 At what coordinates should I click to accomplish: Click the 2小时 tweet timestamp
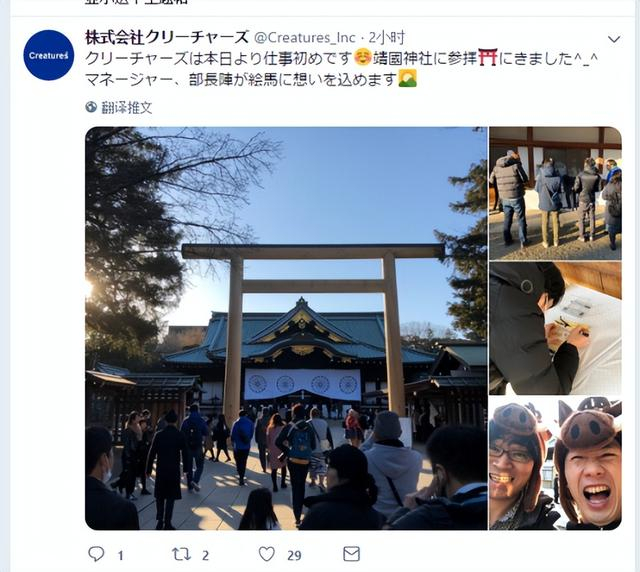click(x=387, y=38)
